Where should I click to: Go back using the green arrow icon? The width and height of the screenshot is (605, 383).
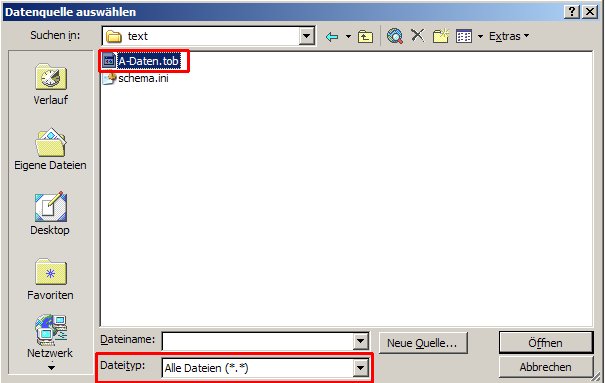(332, 36)
